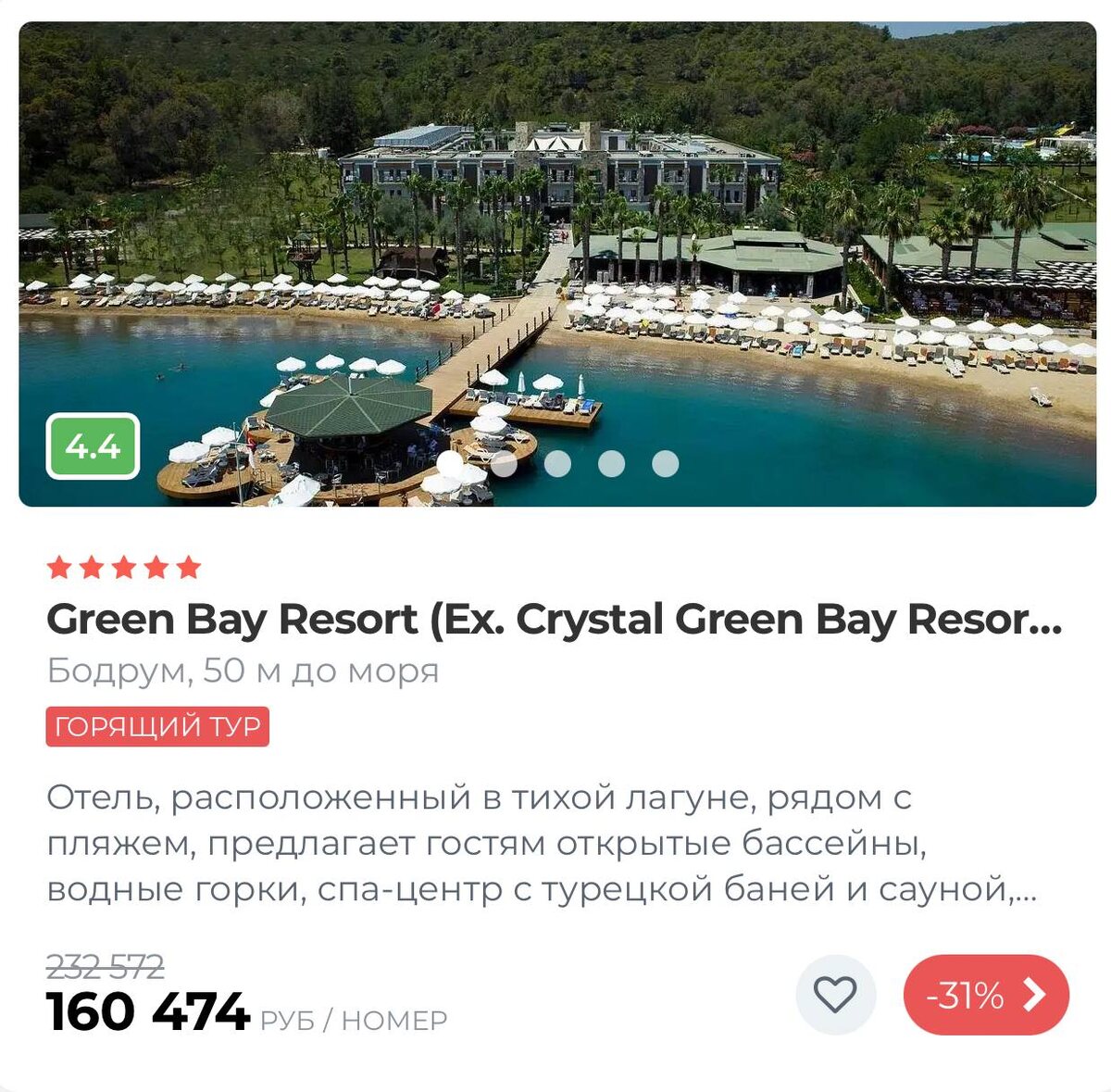Screen dimensions: 1111x1092
Task: Click the РУБ / НОМЕР price label
Action: point(354,1021)
